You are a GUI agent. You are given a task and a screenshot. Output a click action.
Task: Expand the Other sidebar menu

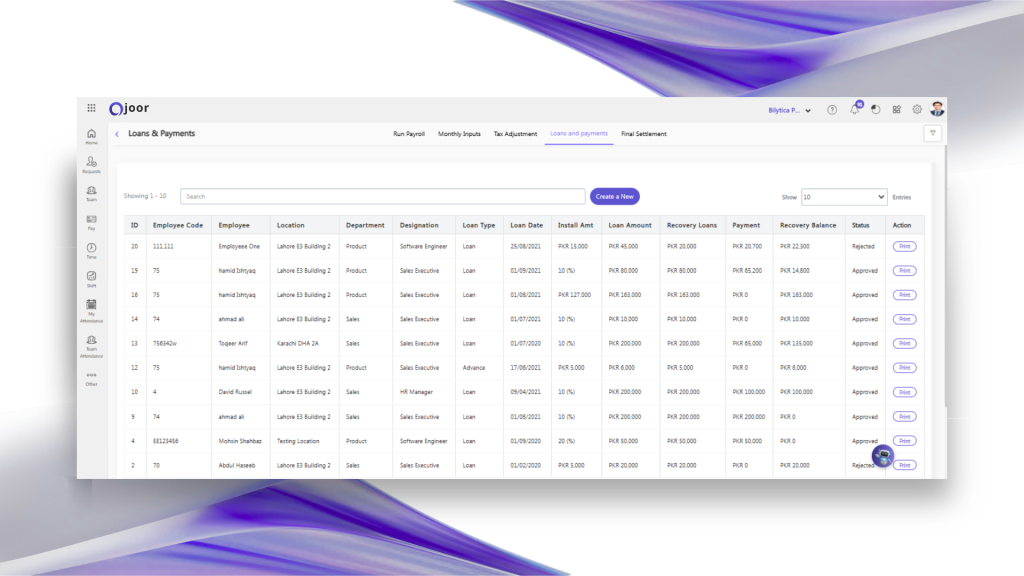click(x=91, y=378)
